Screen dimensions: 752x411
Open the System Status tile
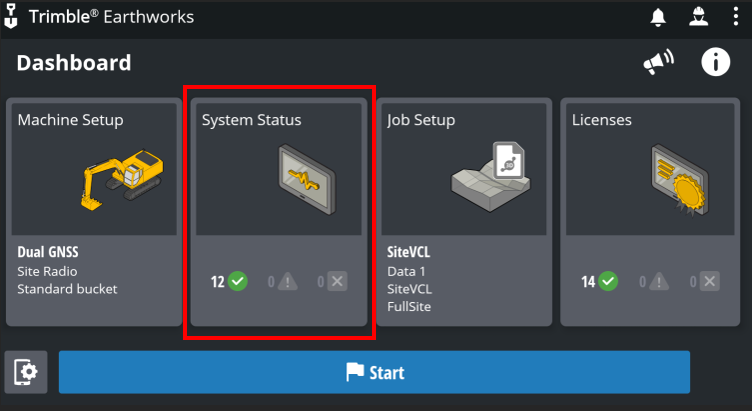(279, 212)
